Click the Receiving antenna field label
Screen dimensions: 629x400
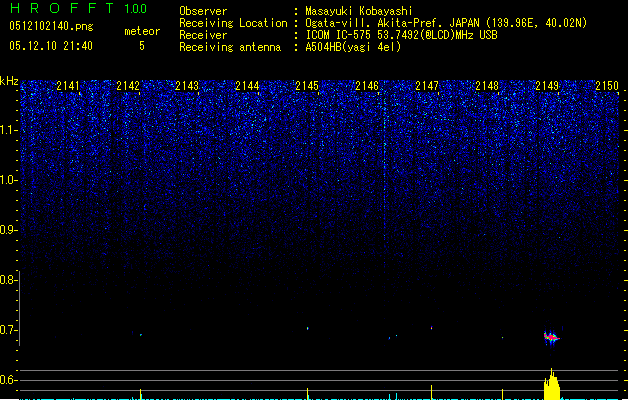pos(230,47)
